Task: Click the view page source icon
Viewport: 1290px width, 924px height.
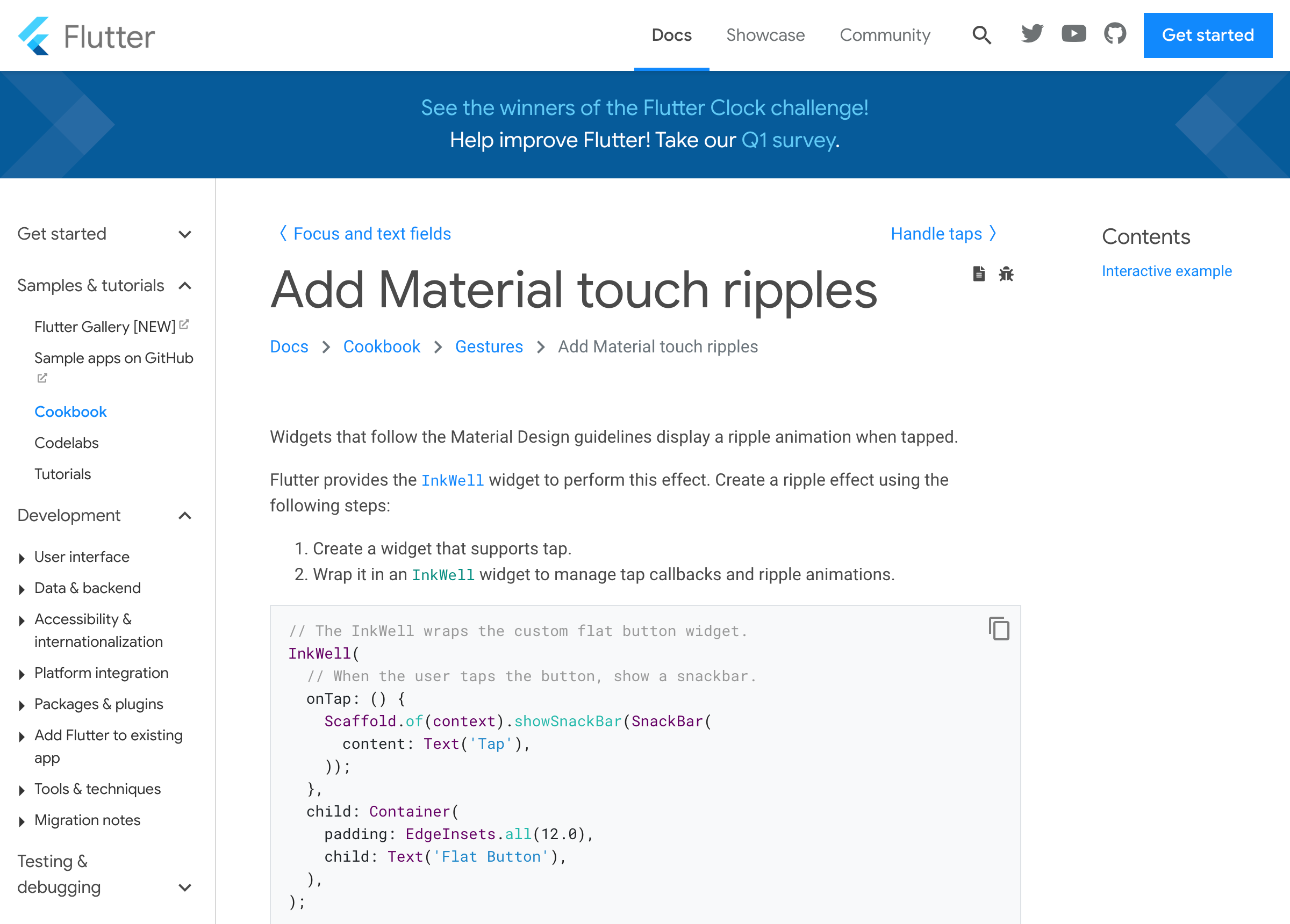Action: [x=978, y=274]
